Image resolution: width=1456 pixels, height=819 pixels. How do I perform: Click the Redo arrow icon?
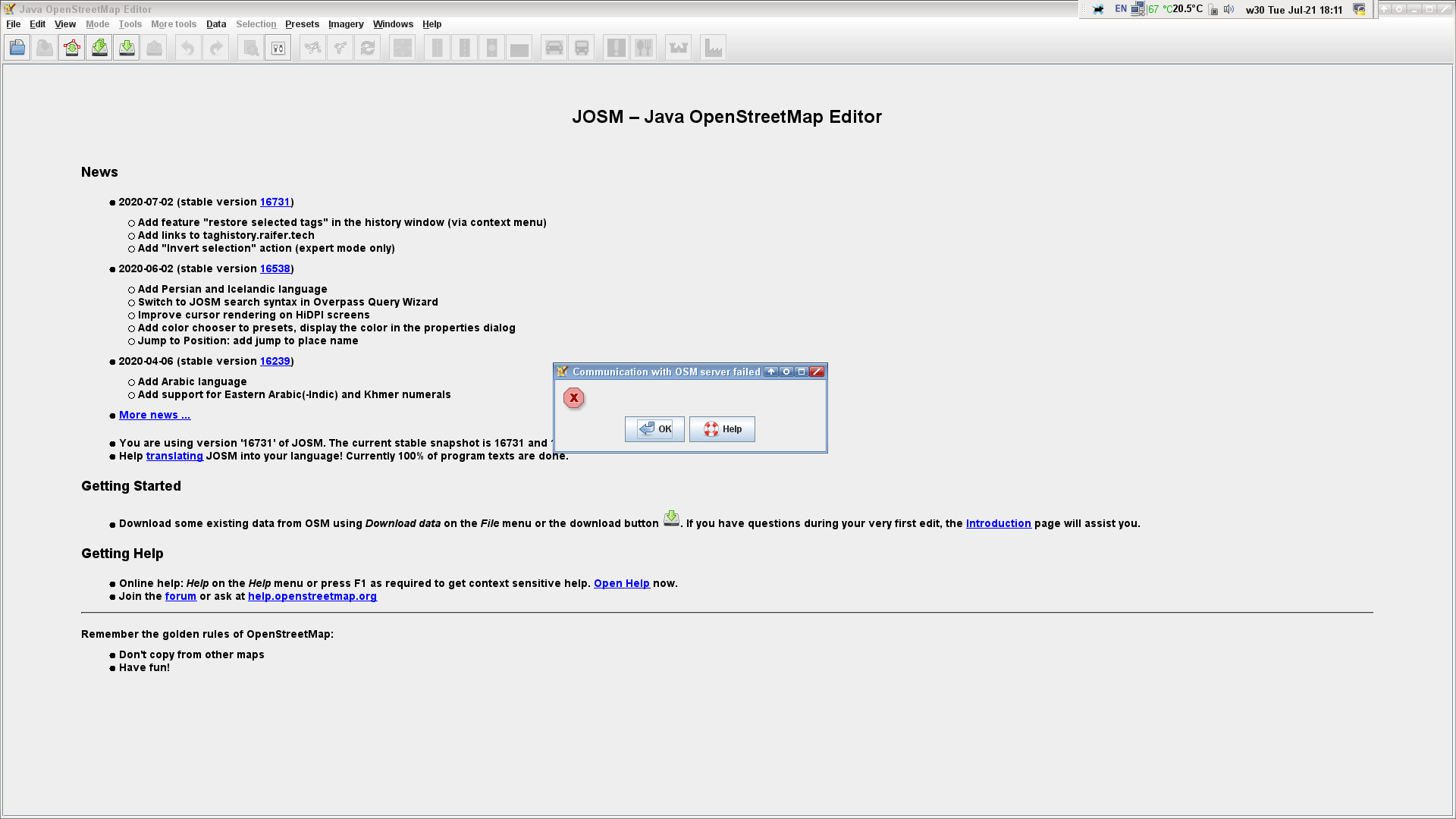(216, 48)
